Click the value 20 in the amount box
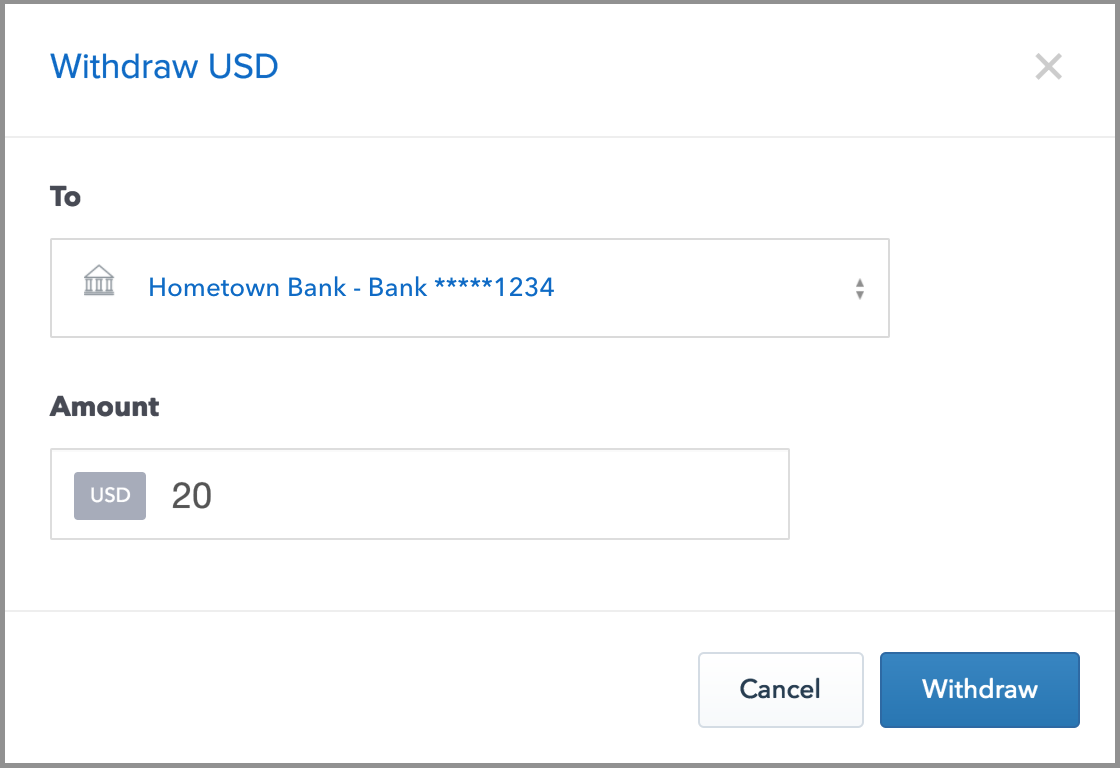The width and height of the screenshot is (1120, 768). 192,495
